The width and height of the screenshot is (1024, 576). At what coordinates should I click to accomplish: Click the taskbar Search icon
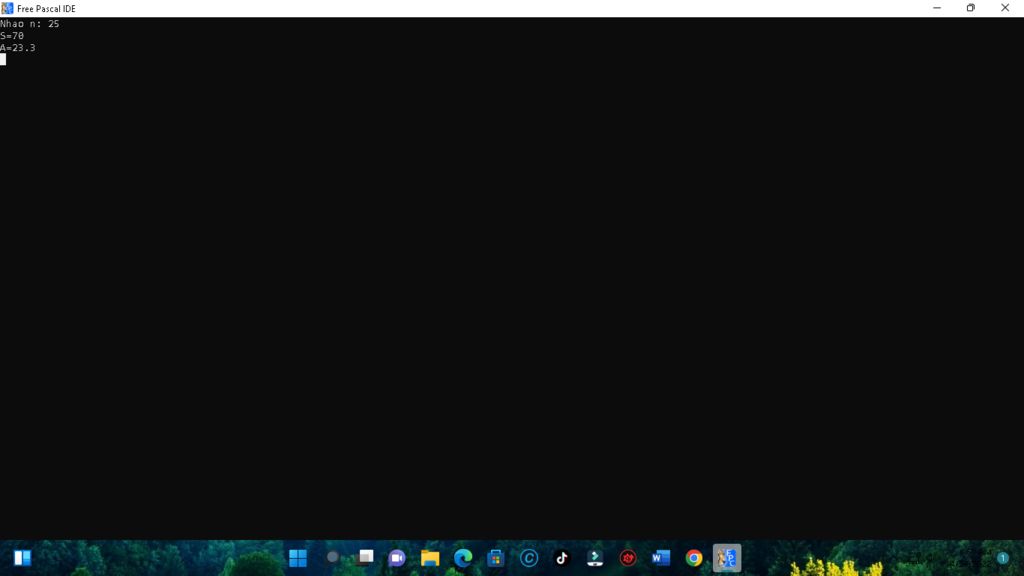(x=332, y=558)
